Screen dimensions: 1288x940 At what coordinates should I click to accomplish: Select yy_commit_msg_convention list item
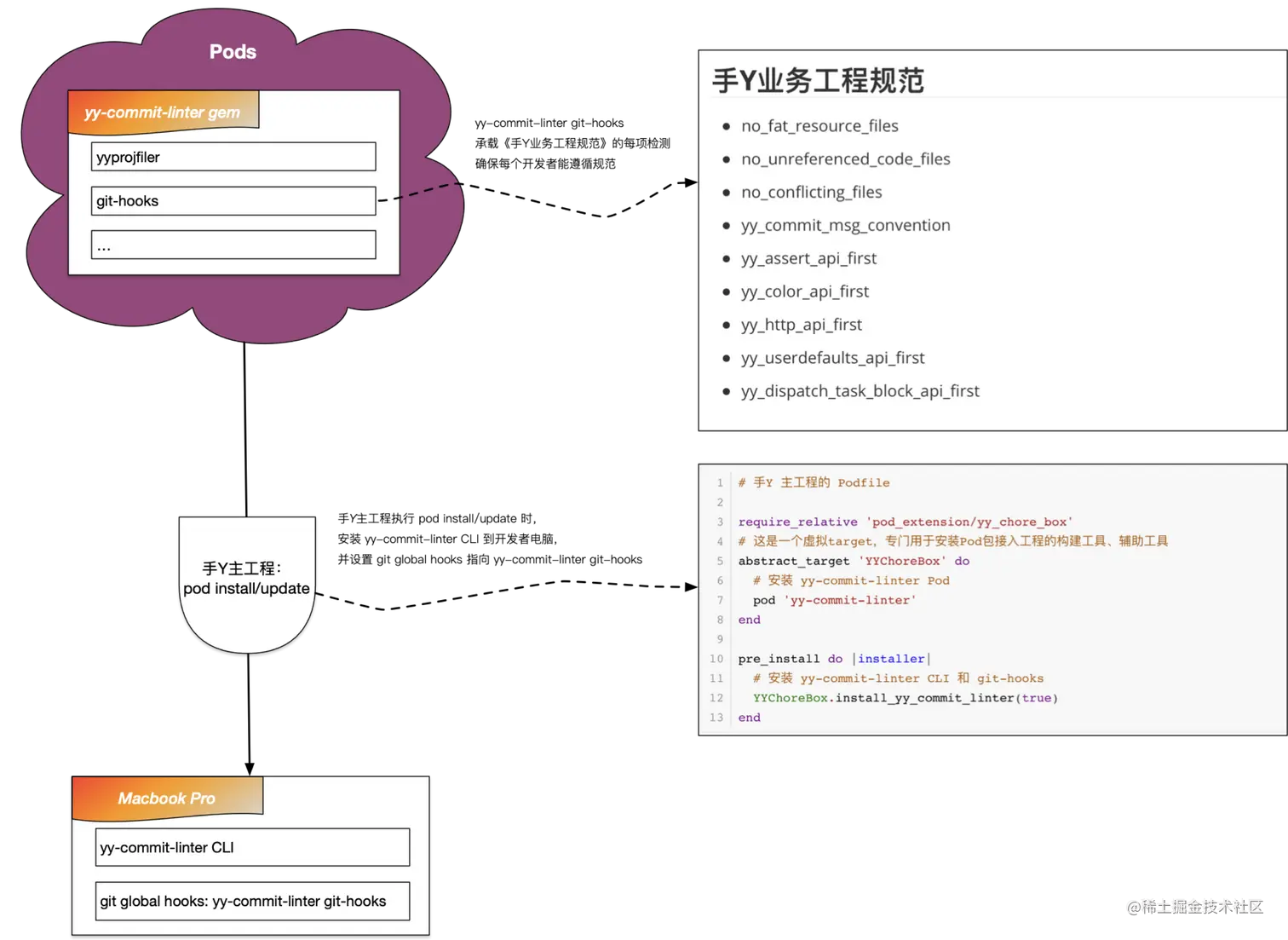(845, 226)
